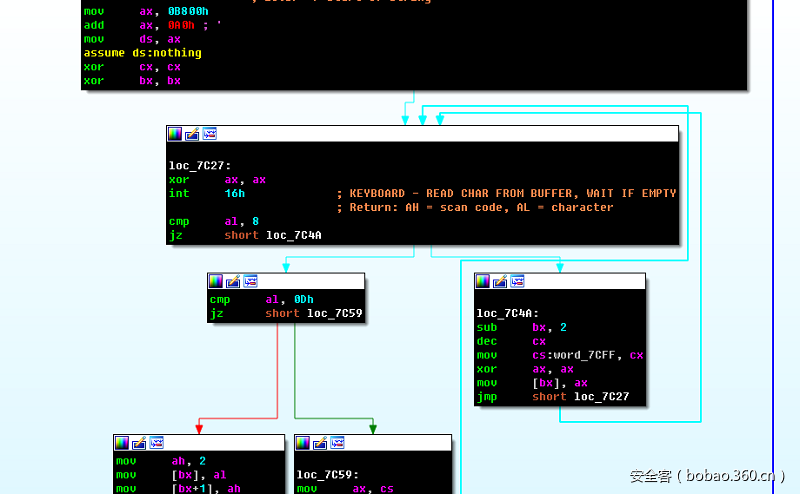The width and height of the screenshot is (800, 494).
Task: Click the edit pencil icon on the loc_7C4A node
Action: (501, 282)
